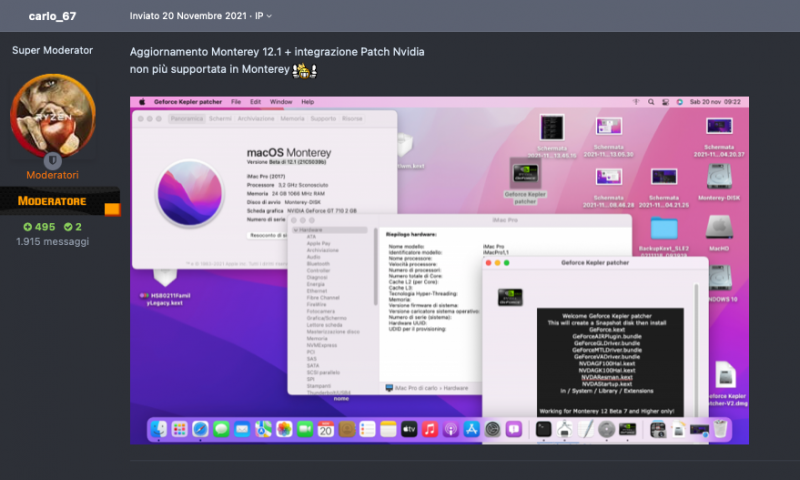Open carlo_67 avatar image
Image resolution: width=800 pixels, height=480 pixels.
click(53, 116)
